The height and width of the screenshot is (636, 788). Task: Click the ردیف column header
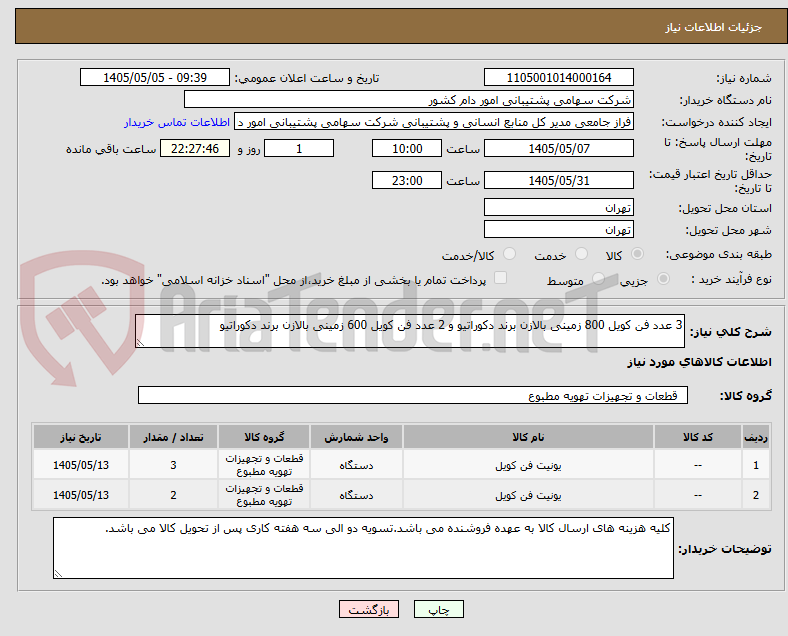pyautogui.click(x=755, y=437)
